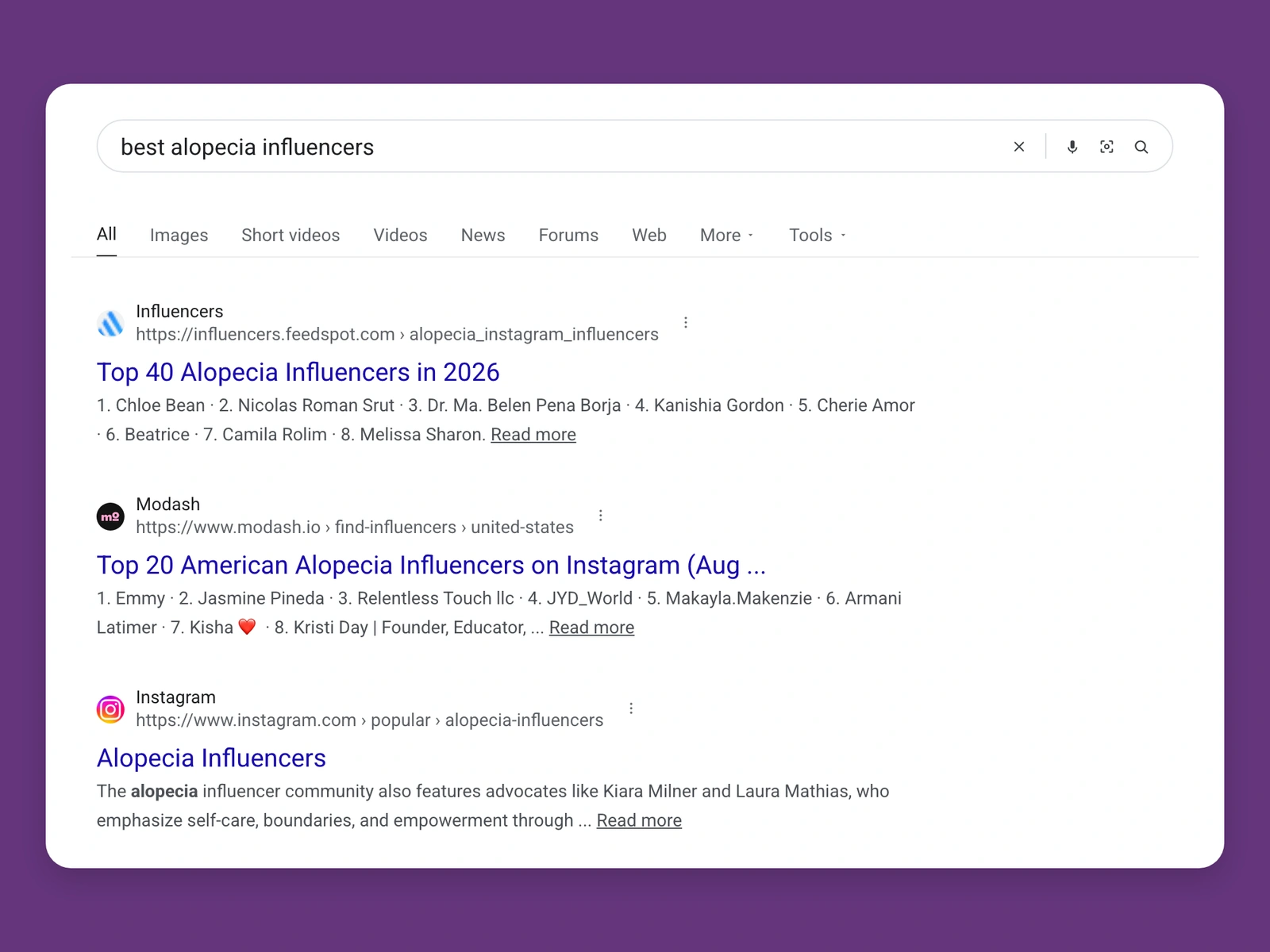Select the All results tab
The width and height of the screenshot is (1270, 952).
[x=106, y=234]
